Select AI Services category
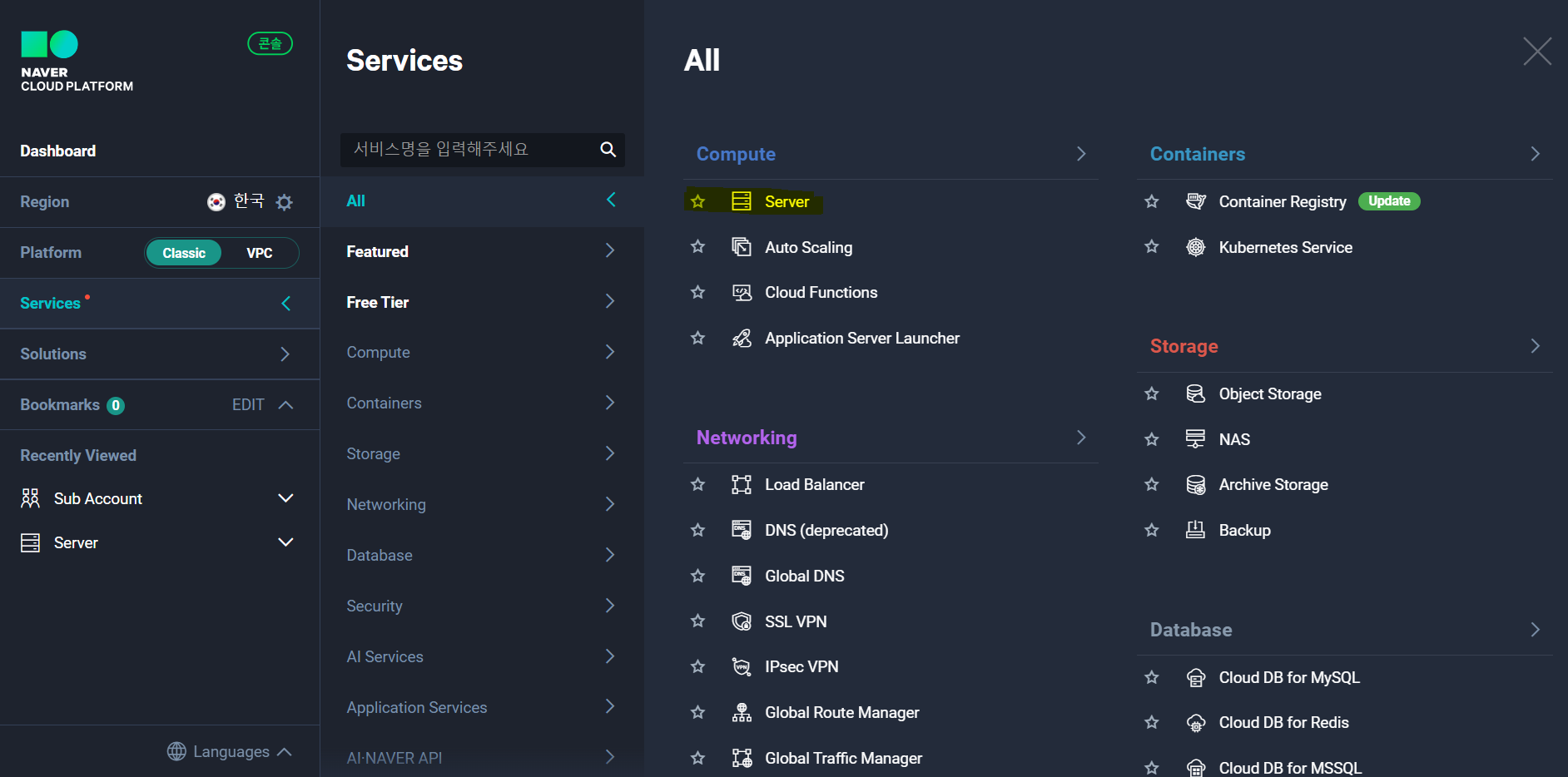This screenshot has height=777, width=1568. (482, 656)
